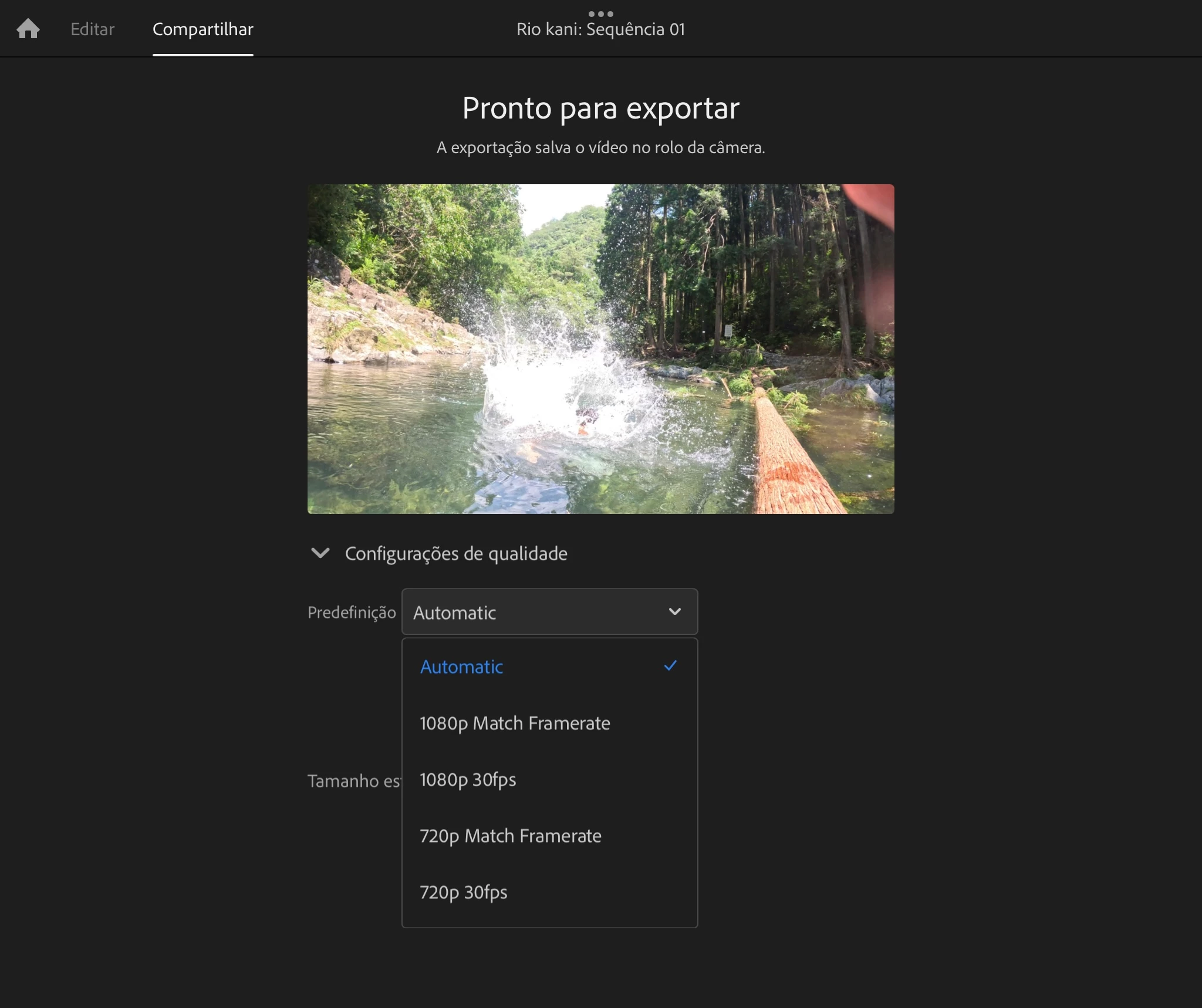
Task: Select the 720p 30fps preset
Action: (x=463, y=892)
